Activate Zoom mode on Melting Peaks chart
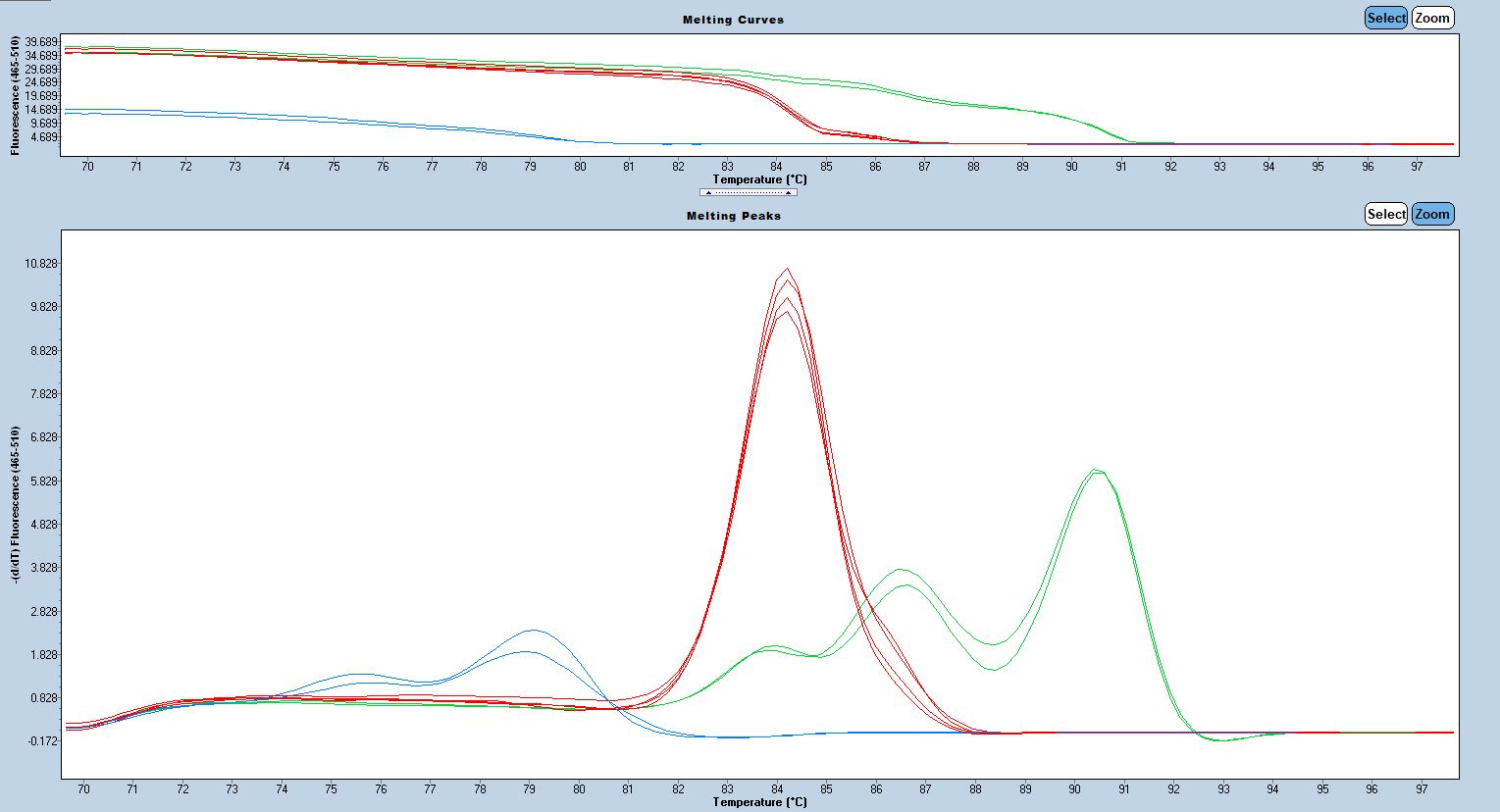The width and height of the screenshot is (1500, 812). click(x=1432, y=214)
